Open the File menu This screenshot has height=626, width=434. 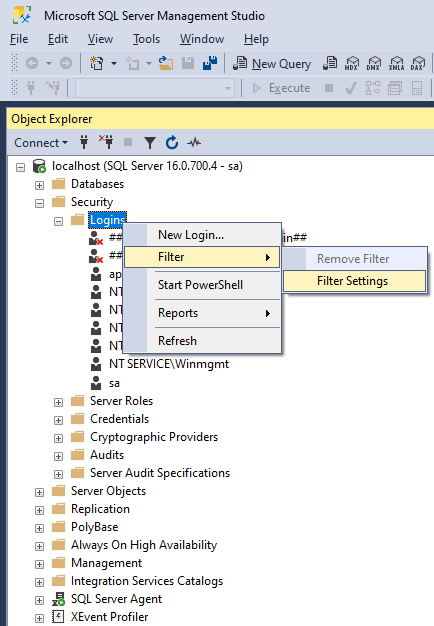click(19, 39)
